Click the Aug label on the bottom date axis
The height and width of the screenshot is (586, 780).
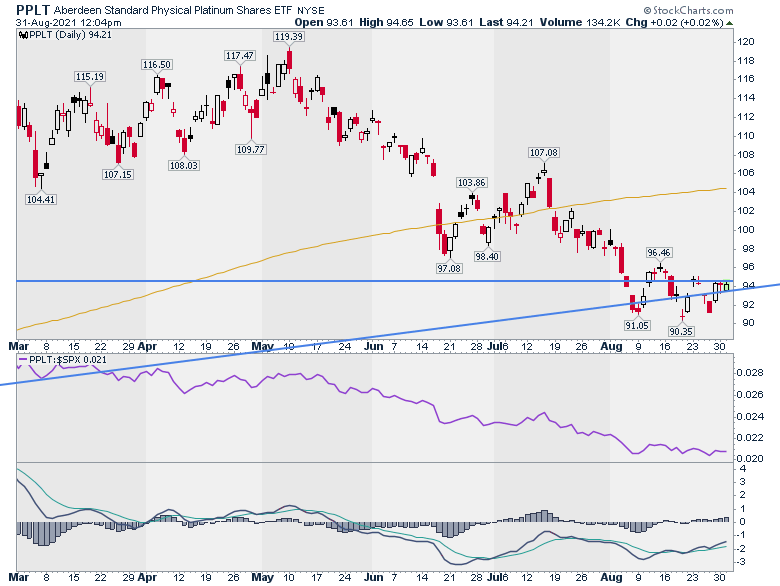coord(611,577)
